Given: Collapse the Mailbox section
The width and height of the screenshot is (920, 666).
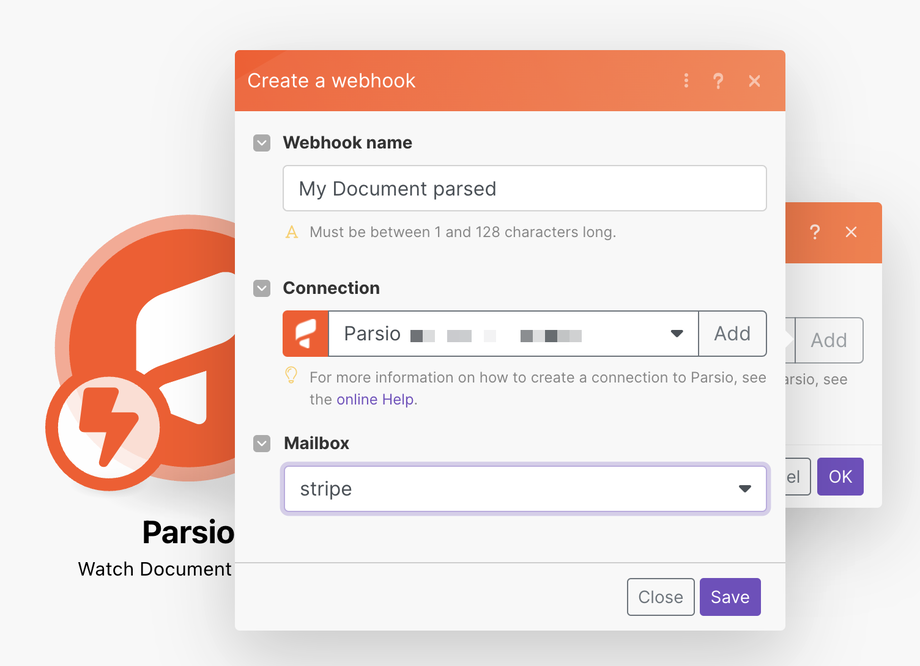Looking at the screenshot, I should pyautogui.click(x=262, y=443).
